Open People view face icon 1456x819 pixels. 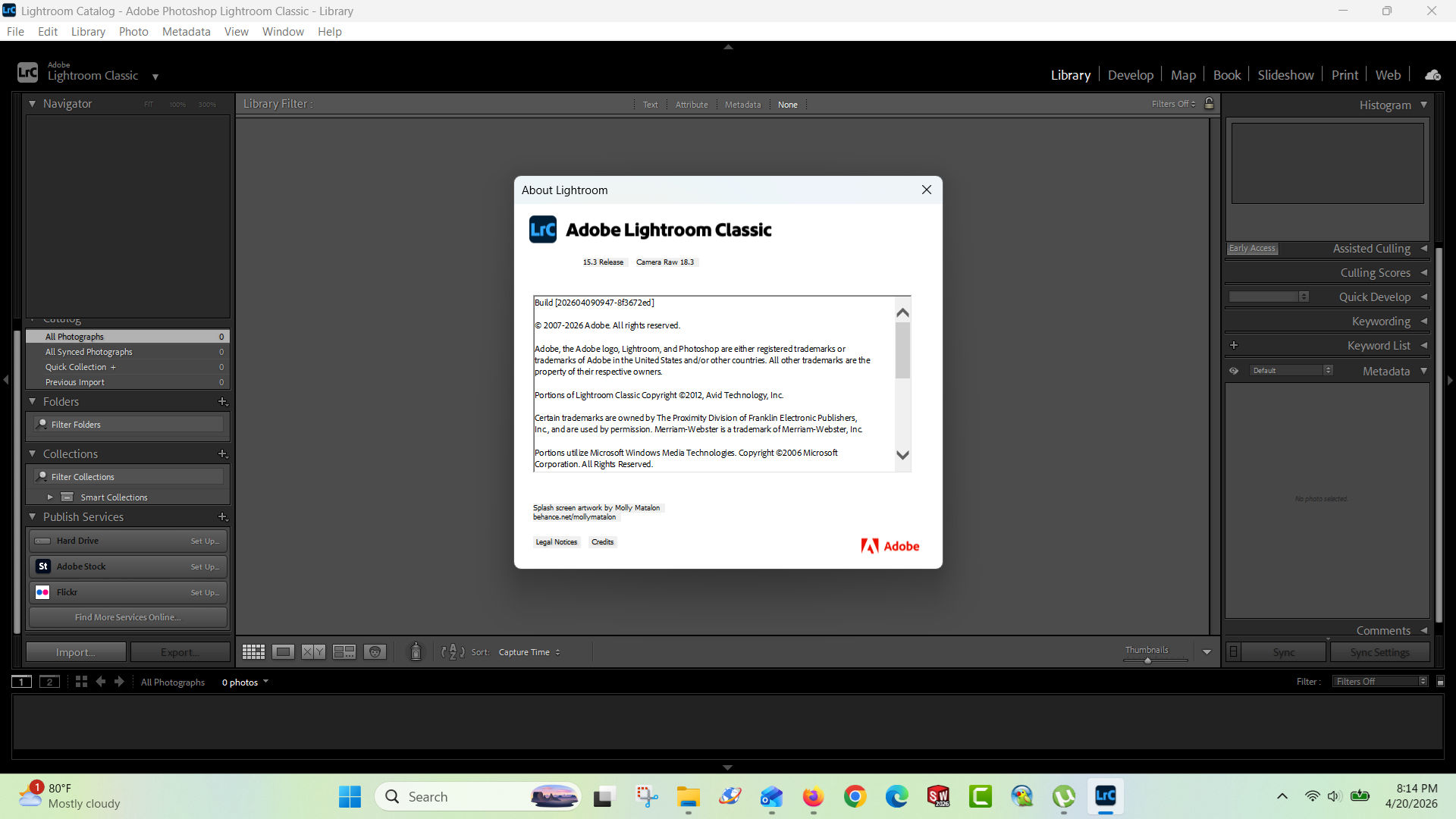375,652
